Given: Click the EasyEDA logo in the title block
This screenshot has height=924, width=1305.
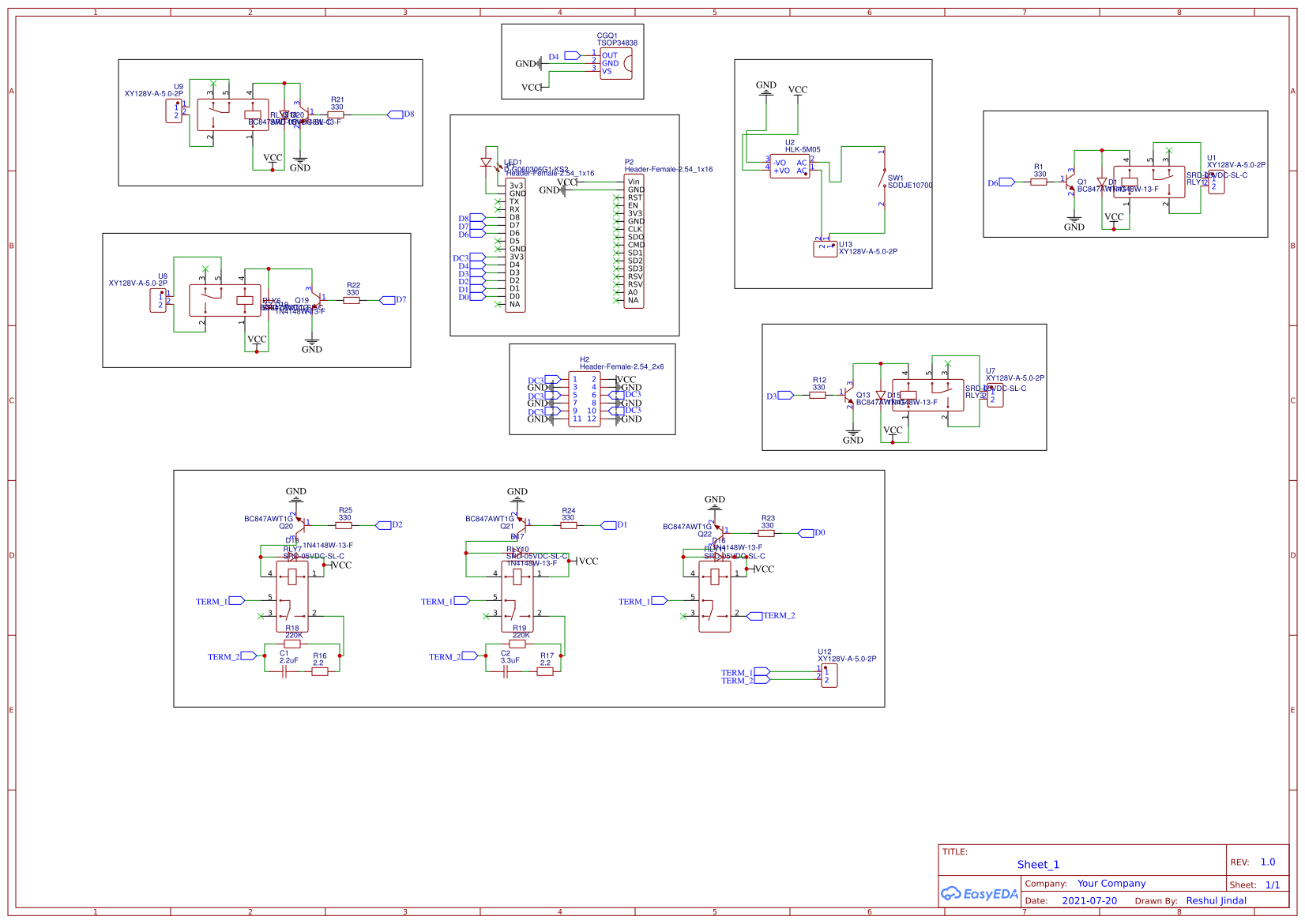Looking at the screenshot, I should (x=978, y=893).
